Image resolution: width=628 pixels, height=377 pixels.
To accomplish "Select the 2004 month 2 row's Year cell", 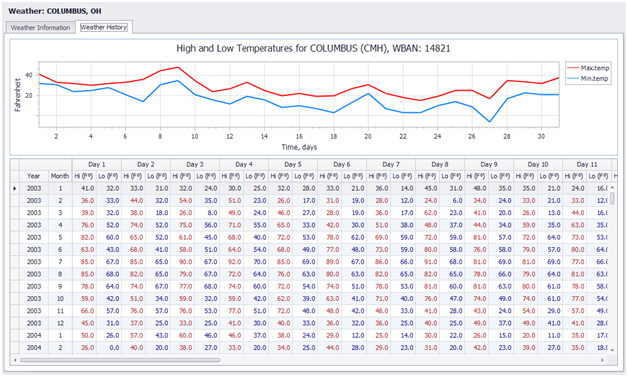I will (x=34, y=348).
